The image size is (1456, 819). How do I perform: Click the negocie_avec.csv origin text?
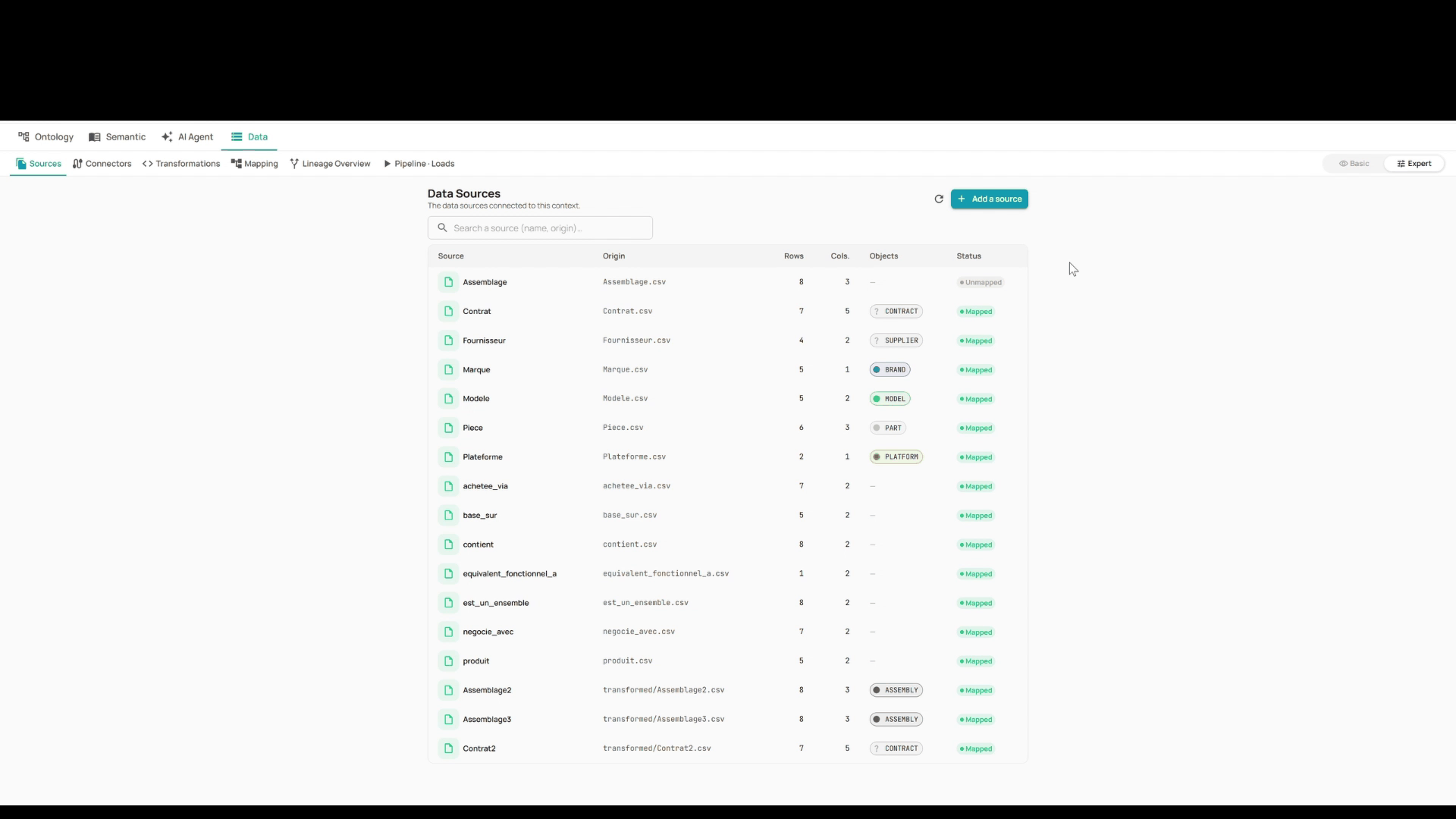point(639,632)
